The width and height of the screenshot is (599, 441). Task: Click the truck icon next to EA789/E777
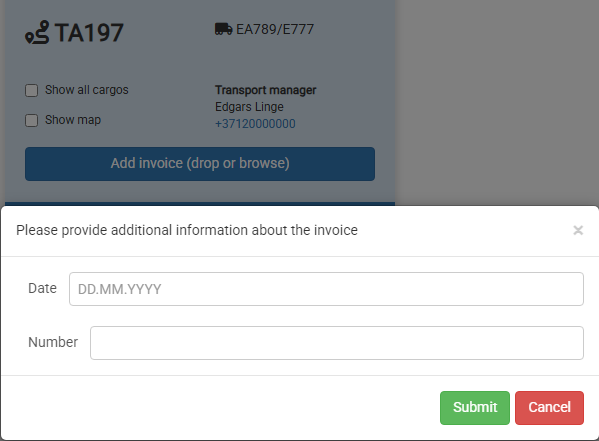pos(223,29)
